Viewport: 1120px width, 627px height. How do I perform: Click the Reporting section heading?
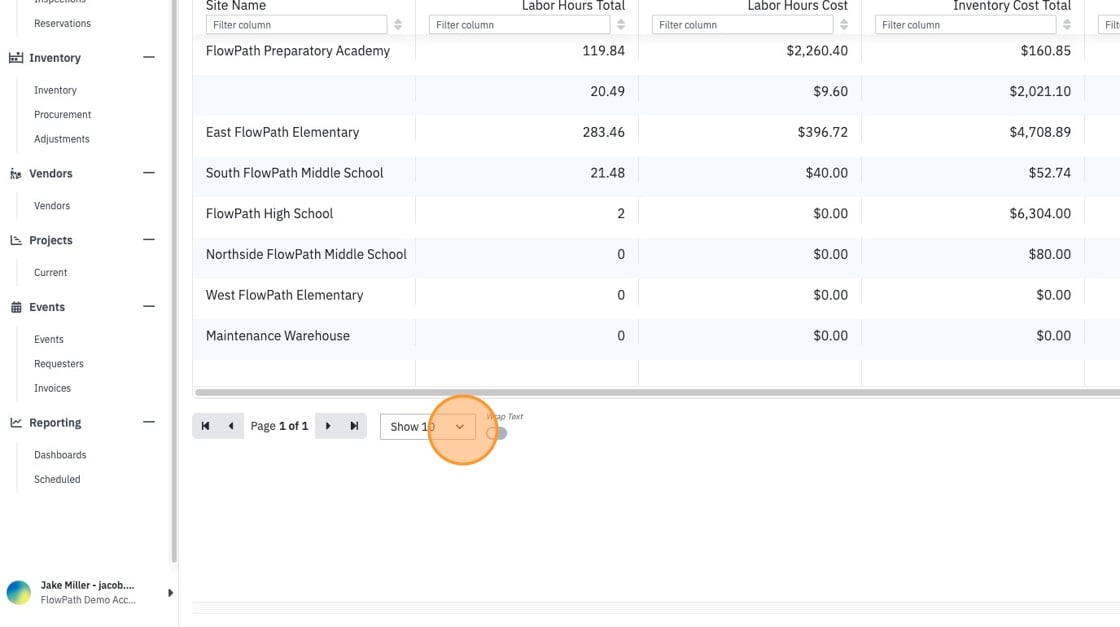(x=55, y=423)
